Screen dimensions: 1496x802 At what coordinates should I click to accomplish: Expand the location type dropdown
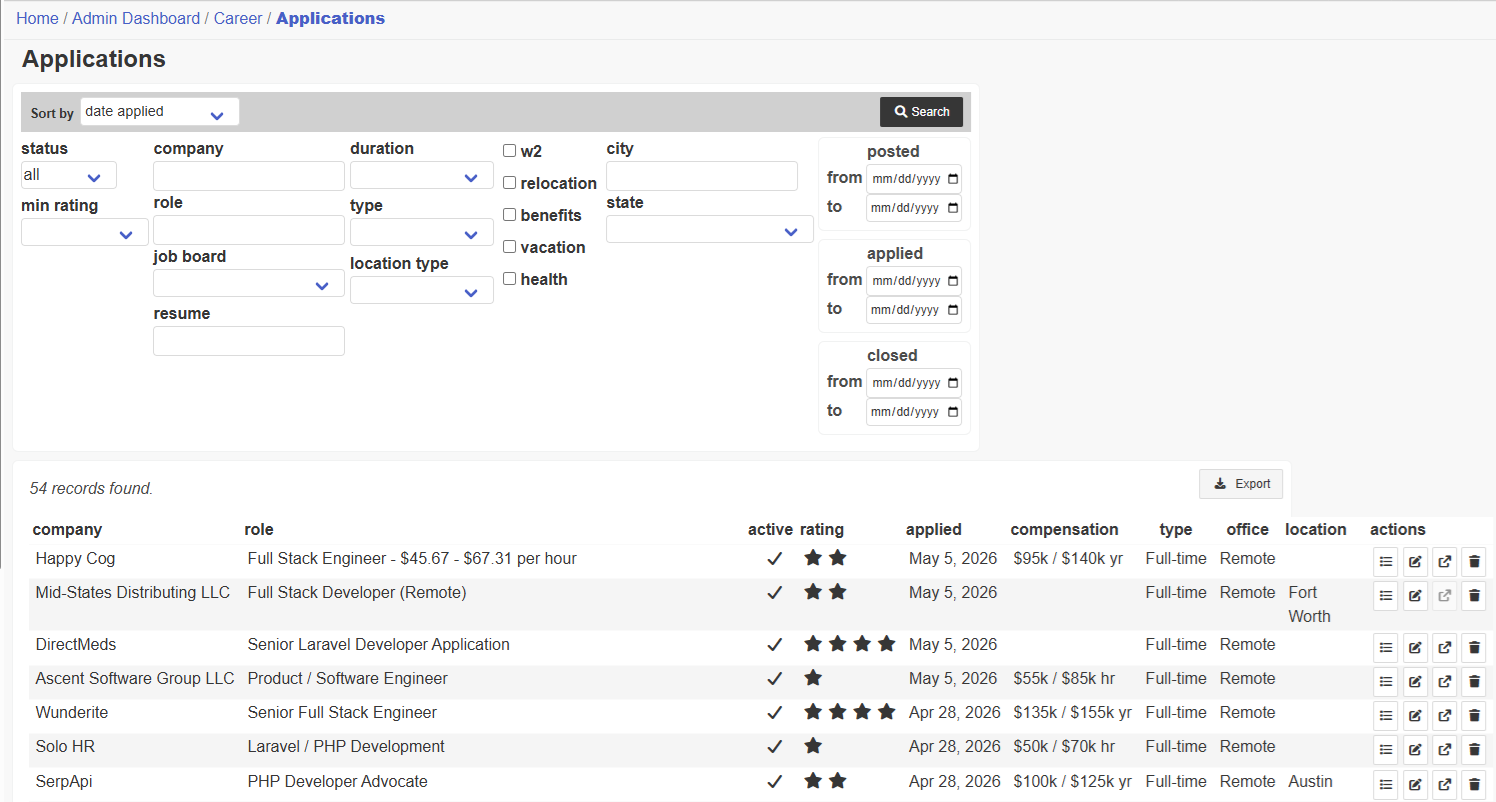point(422,290)
